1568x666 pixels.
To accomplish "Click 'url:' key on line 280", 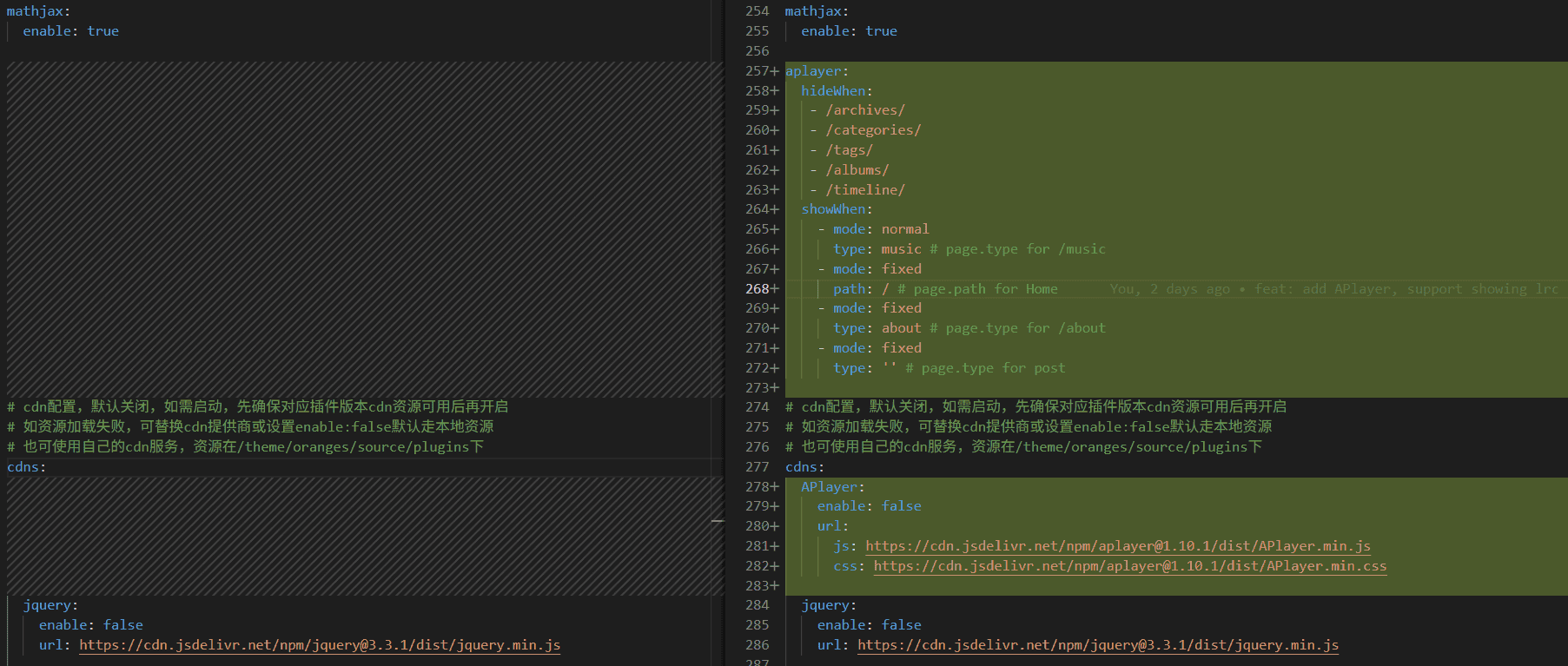I will [x=833, y=526].
